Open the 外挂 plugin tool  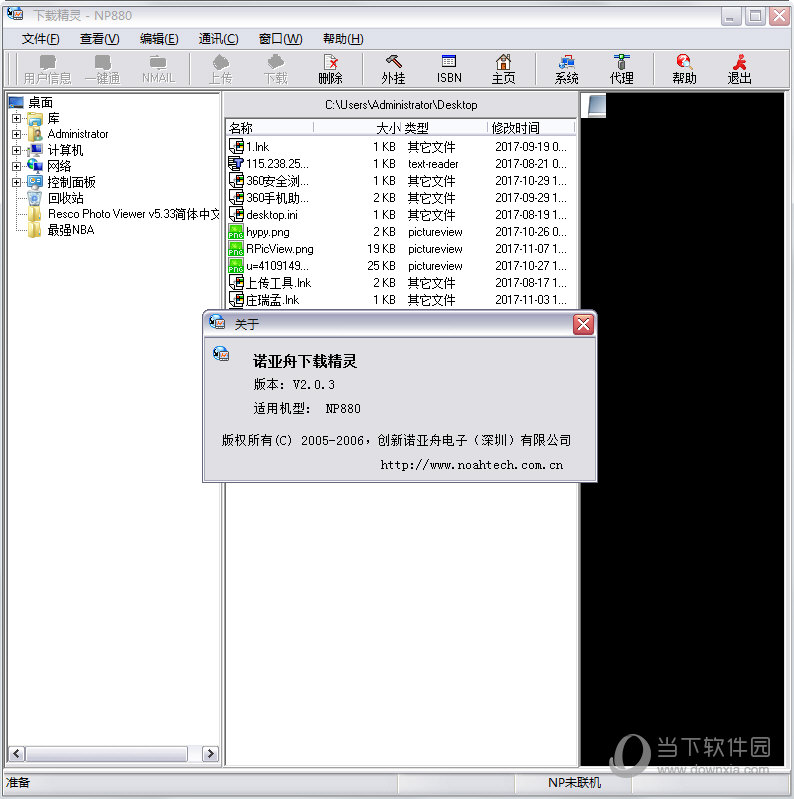(x=393, y=69)
